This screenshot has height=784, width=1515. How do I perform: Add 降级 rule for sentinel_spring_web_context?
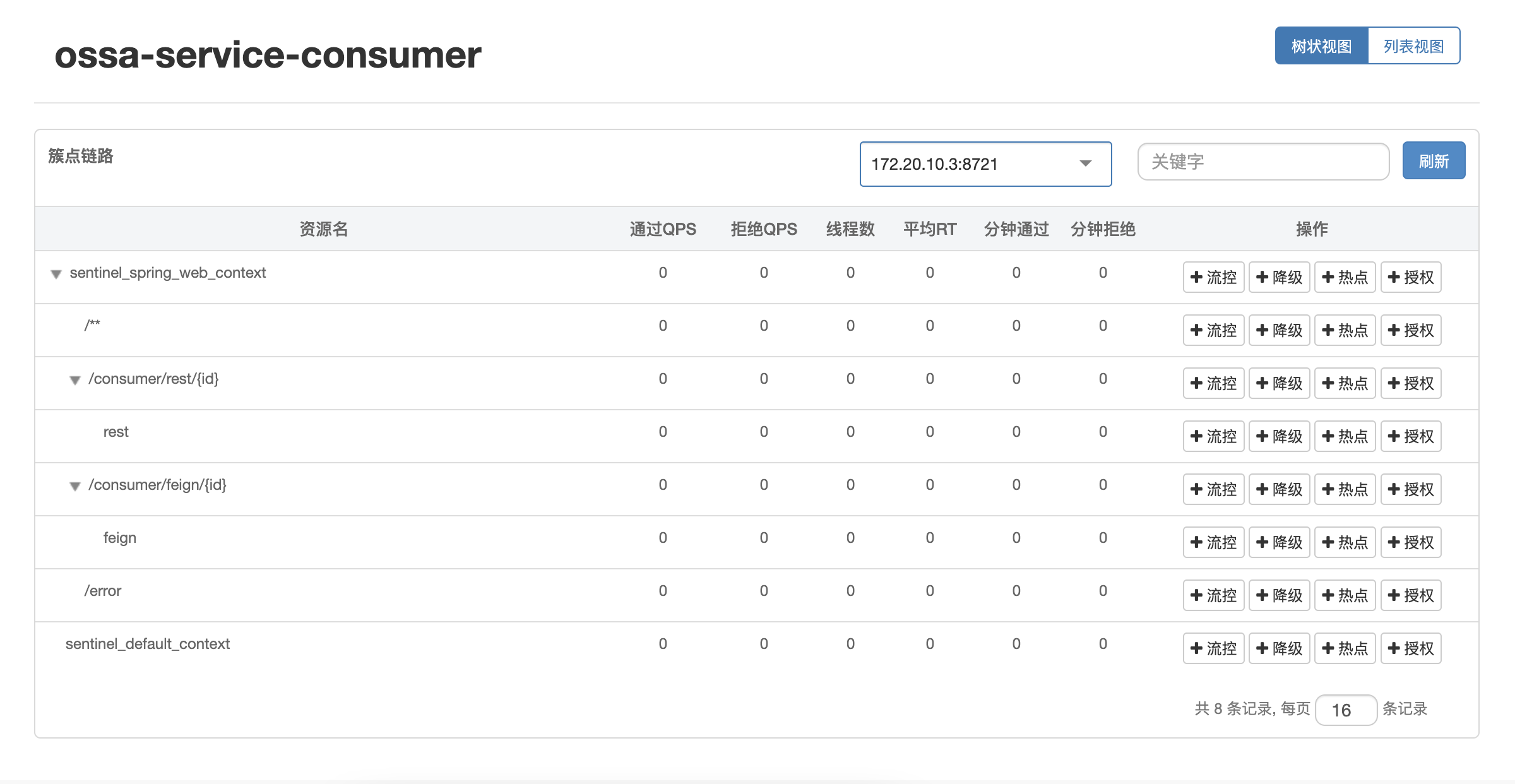(1280, 277)
